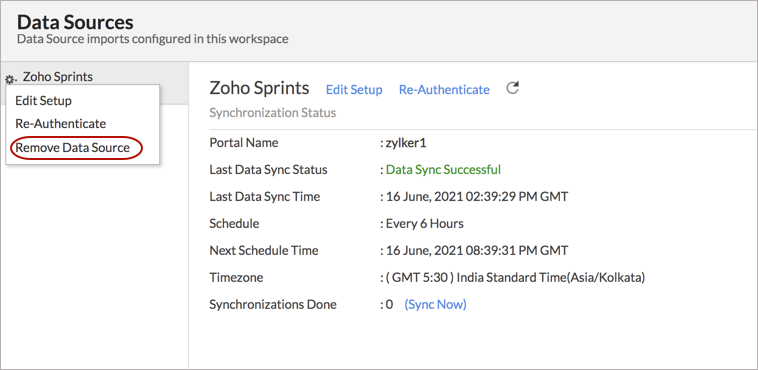Open the blue Edit Setup link in details header
Viewport: 758px width, 370px height.
[354, 90]
